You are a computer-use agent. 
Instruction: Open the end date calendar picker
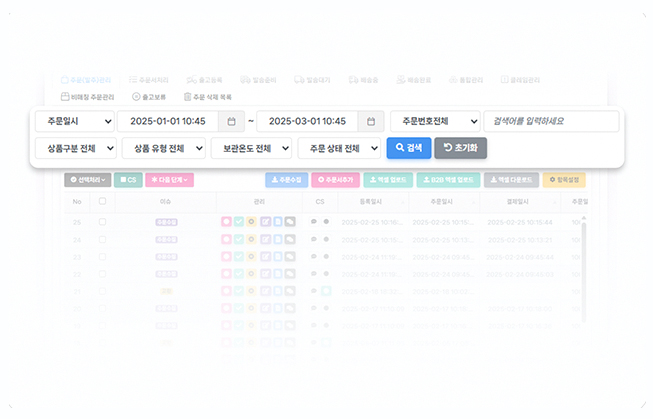(x=371, y=121)
